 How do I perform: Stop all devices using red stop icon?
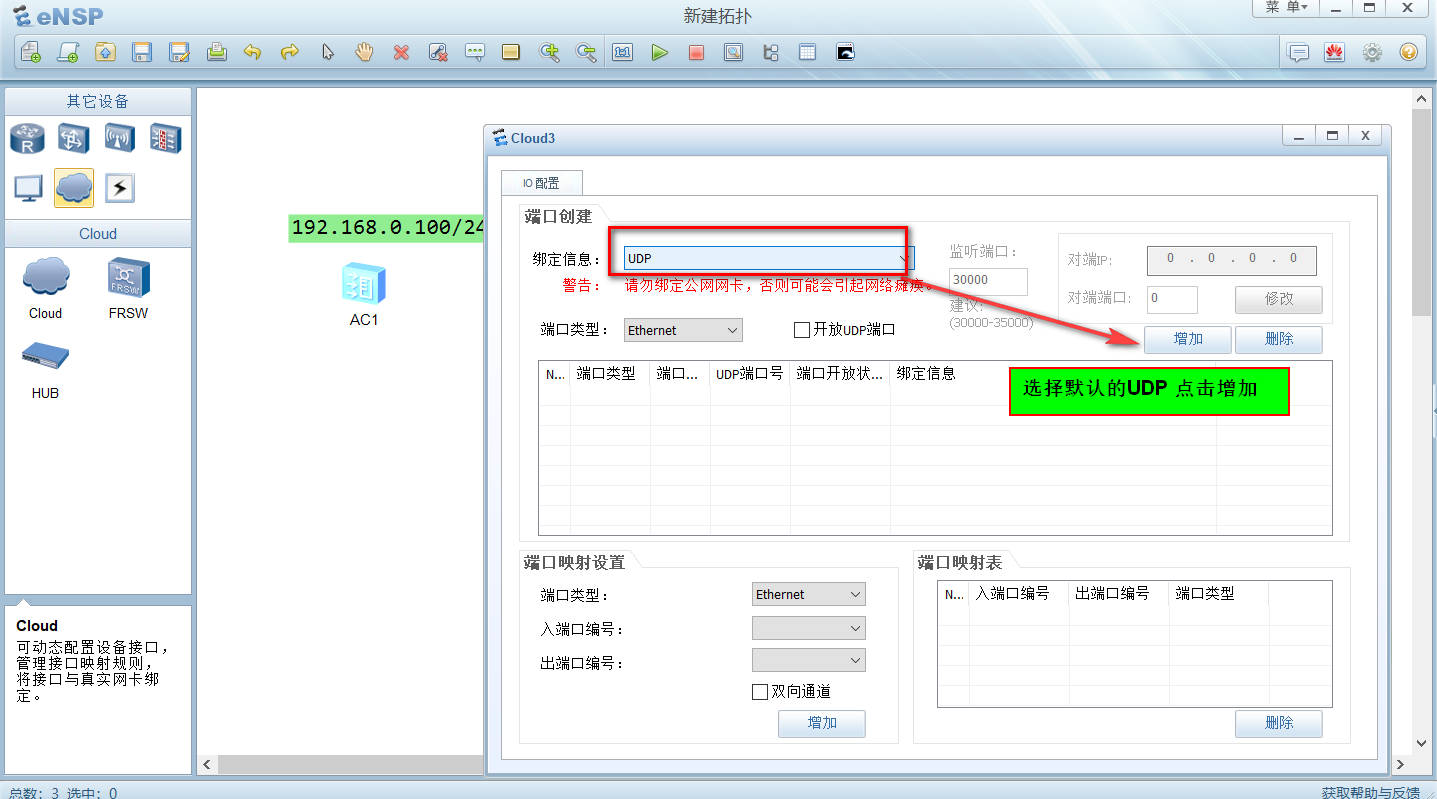tap(696, 52)
